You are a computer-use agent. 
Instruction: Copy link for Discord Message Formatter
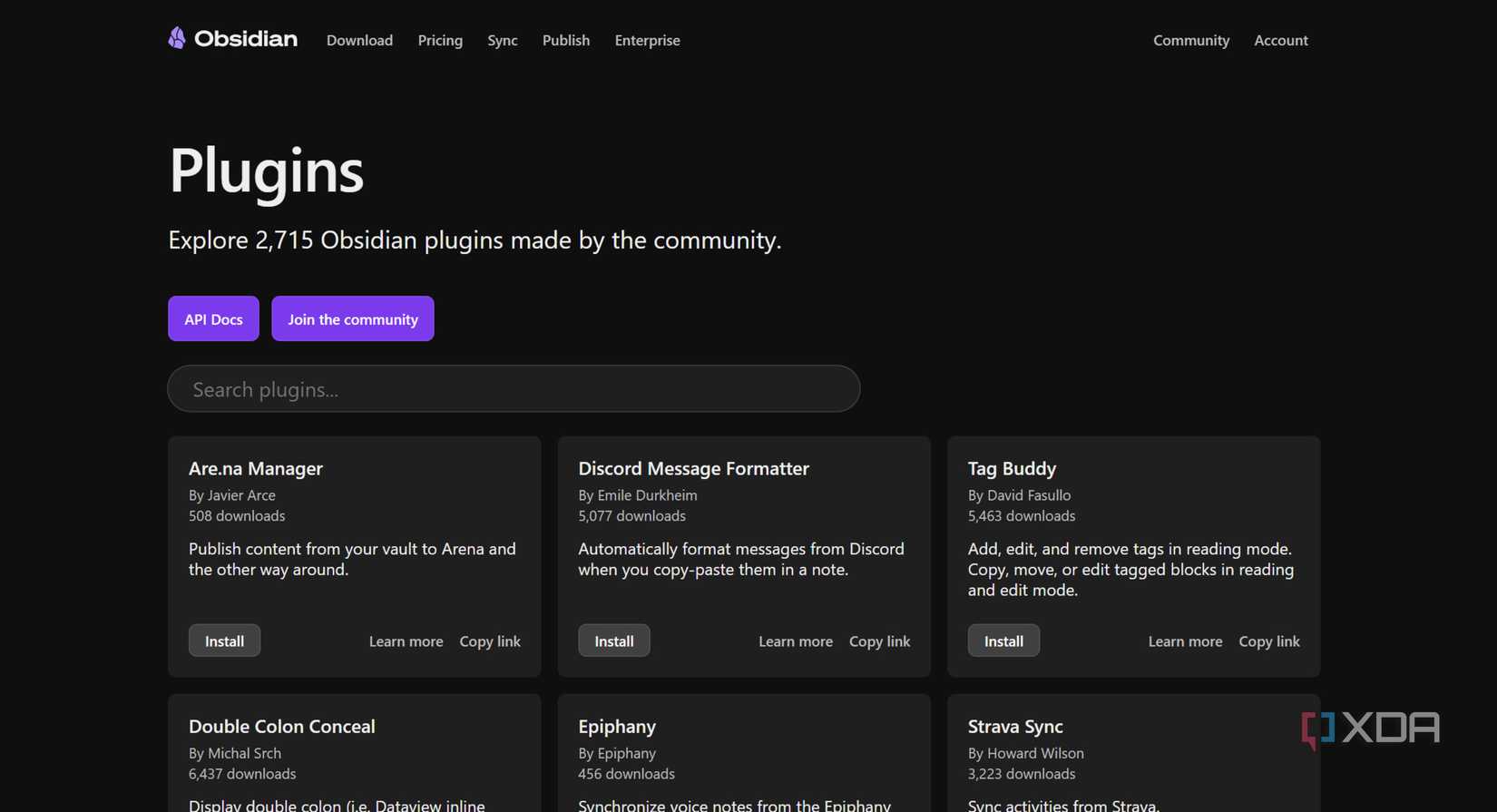pos(879,641)
